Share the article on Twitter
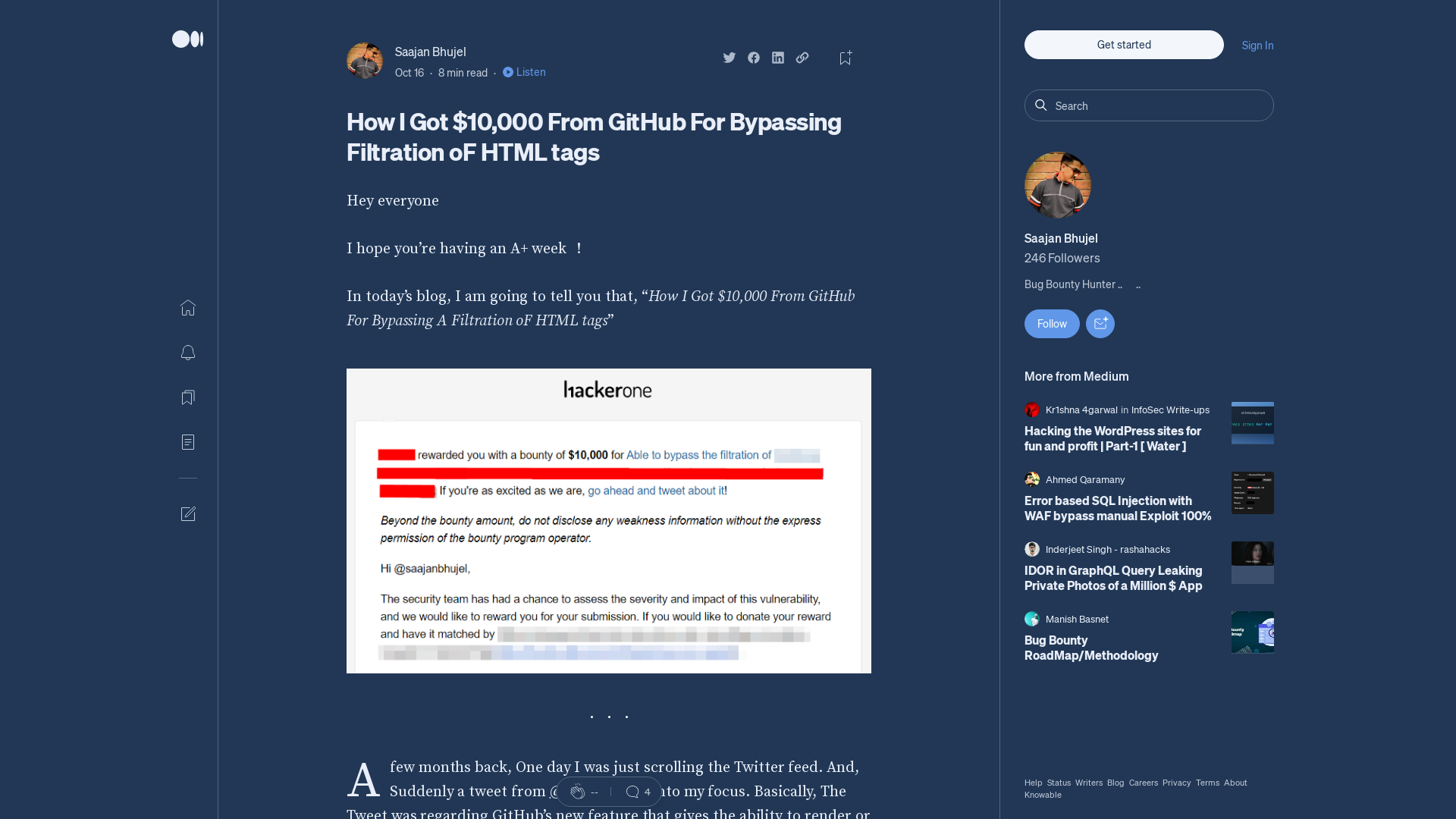Viewport: 1456px width, 819px height. (x=729, y=57)
